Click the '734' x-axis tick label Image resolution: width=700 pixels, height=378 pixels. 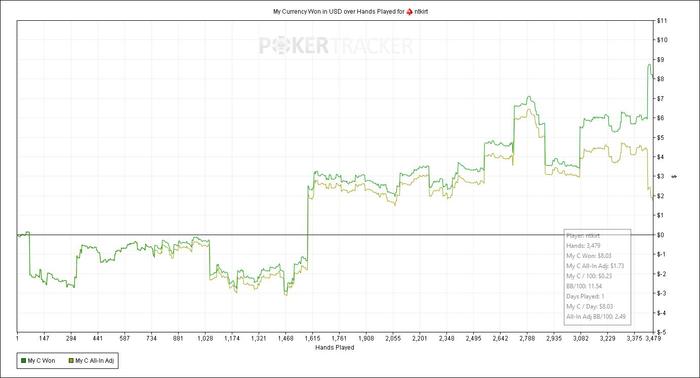[x=151, y=339]
